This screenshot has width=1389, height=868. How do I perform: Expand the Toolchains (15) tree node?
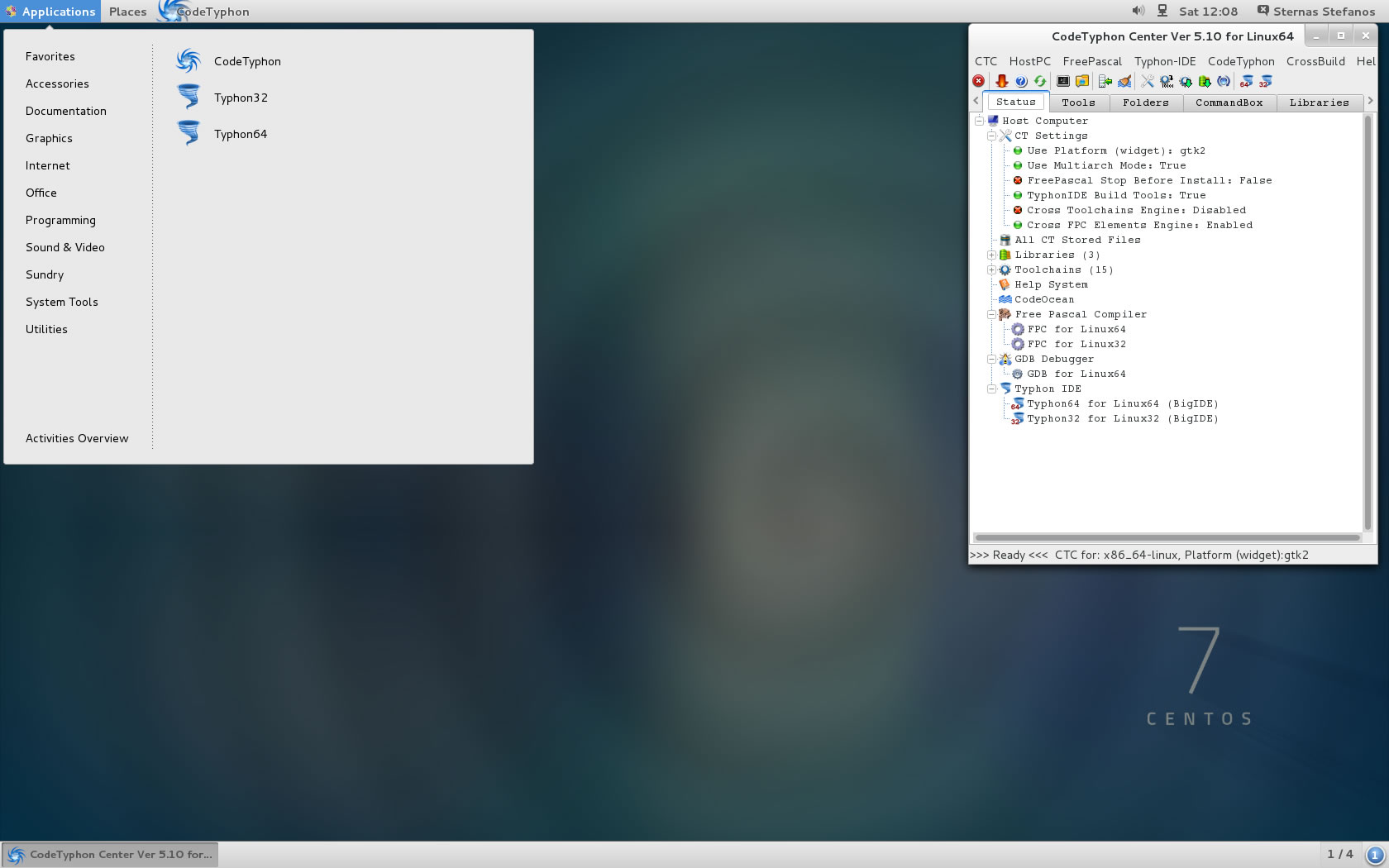991,269
